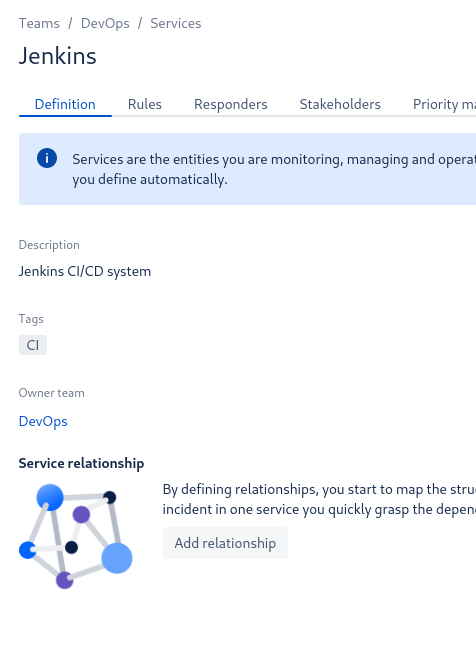Image resolution: width=476 pixels, height=647 pixels.
Task: Select the Definition tab
Action: point(65,104)
